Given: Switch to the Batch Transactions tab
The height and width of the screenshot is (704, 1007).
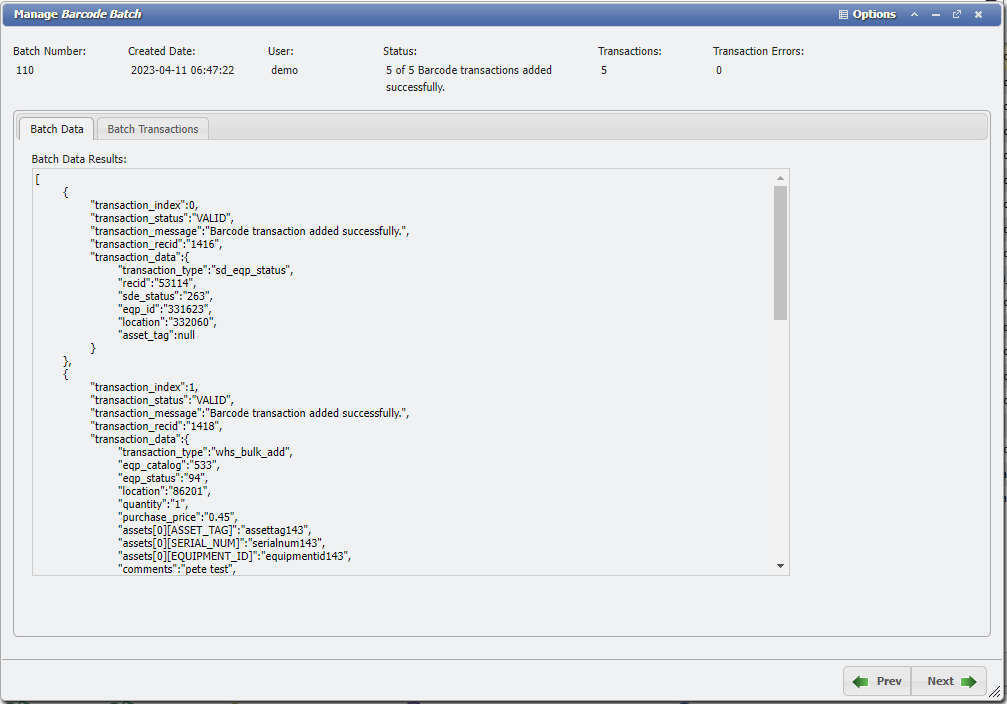Looking at the screenshot, I should (152, 128).
